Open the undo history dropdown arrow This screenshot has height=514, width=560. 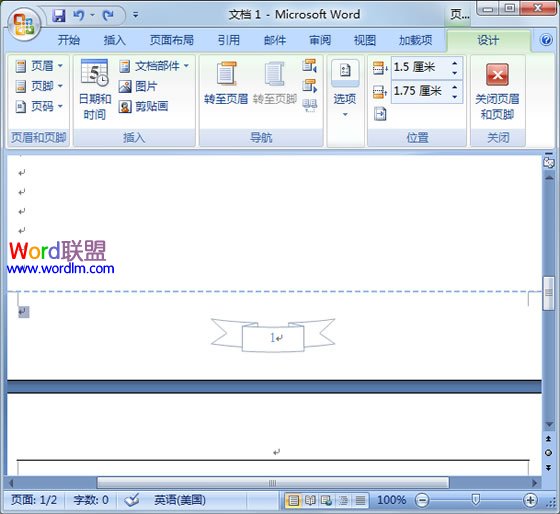92,15
